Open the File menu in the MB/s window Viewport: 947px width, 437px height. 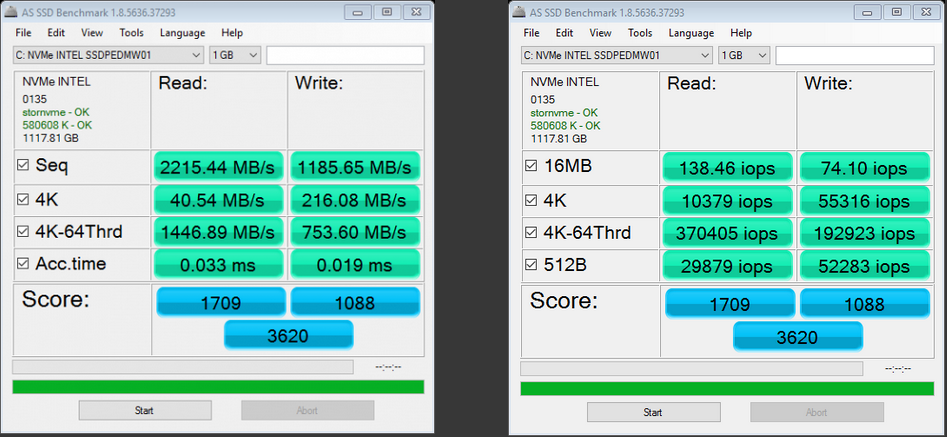point(24,33)
